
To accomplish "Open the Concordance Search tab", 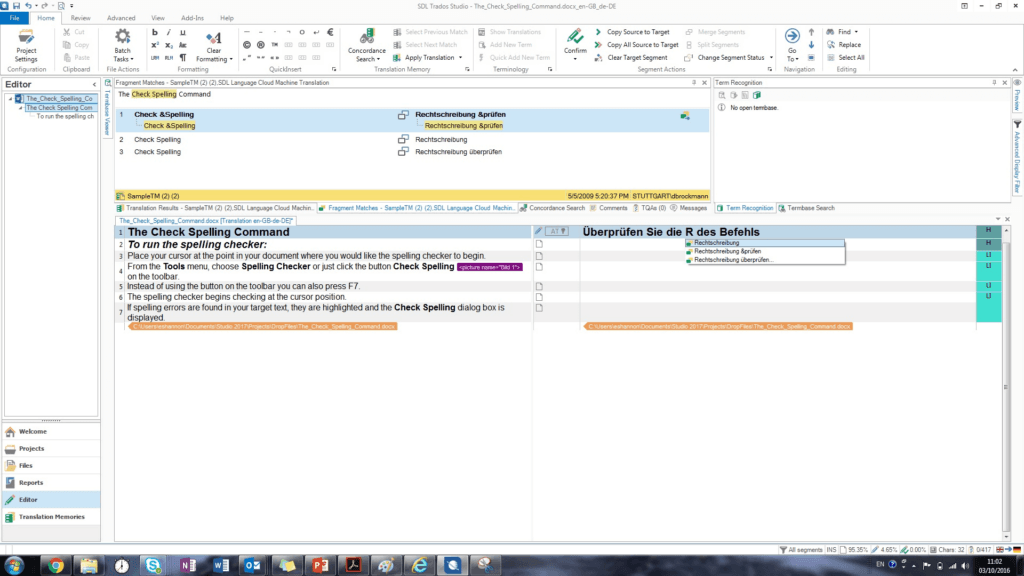I will (556, 208).
